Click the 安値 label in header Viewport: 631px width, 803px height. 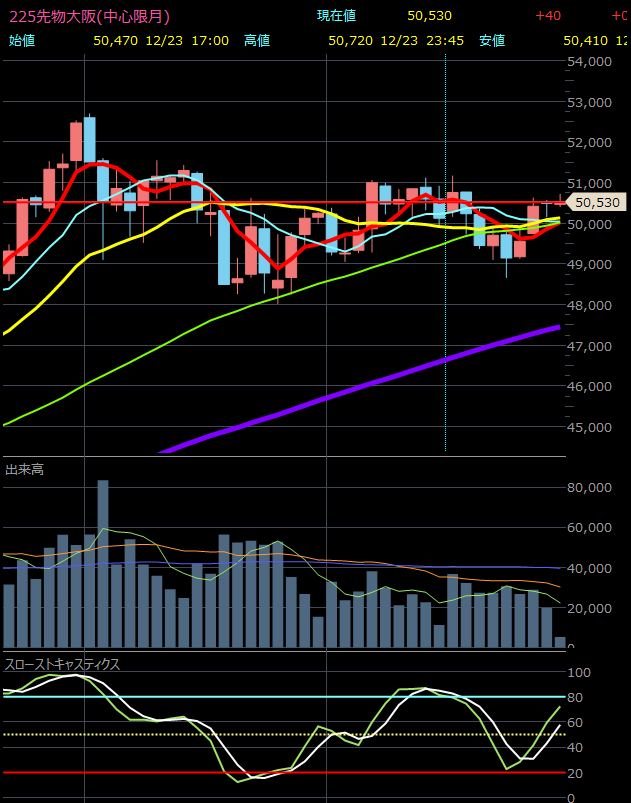(x=491, y=41)
